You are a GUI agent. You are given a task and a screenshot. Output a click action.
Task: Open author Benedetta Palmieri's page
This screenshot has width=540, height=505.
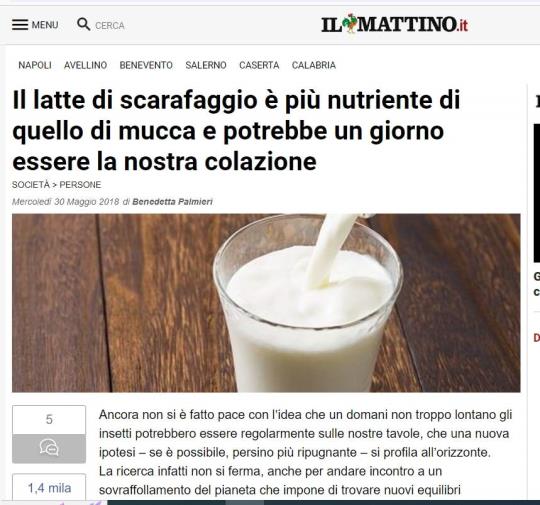click(172, 202)
